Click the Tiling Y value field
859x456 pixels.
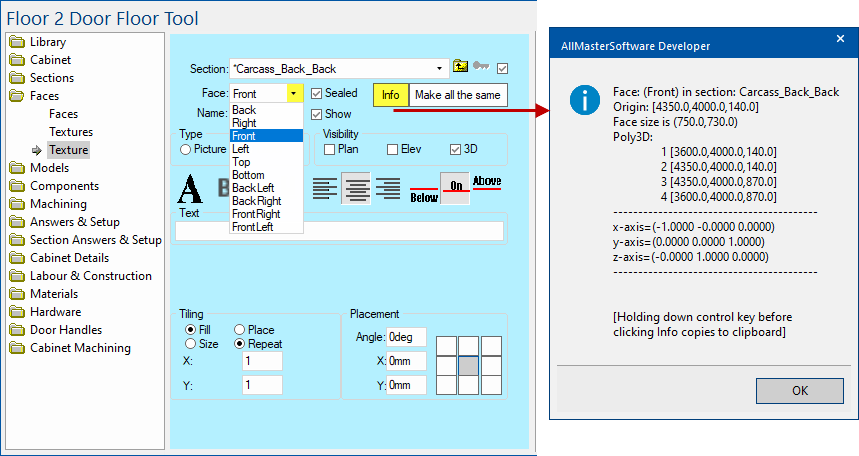262,385
